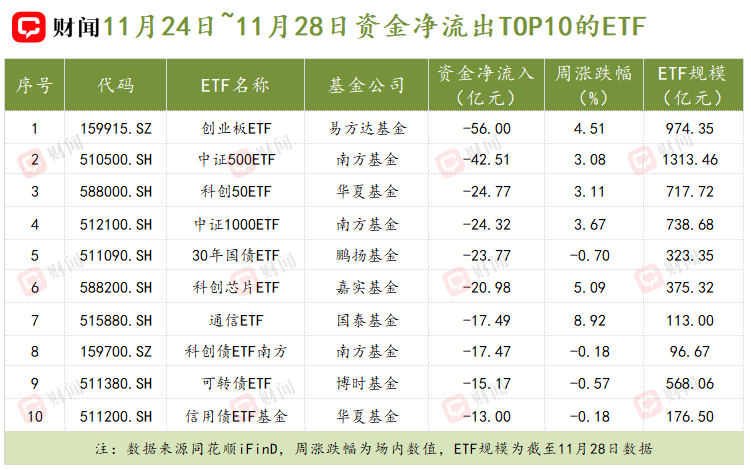Click net inflow value -42.51

click(x=487, y=160)
